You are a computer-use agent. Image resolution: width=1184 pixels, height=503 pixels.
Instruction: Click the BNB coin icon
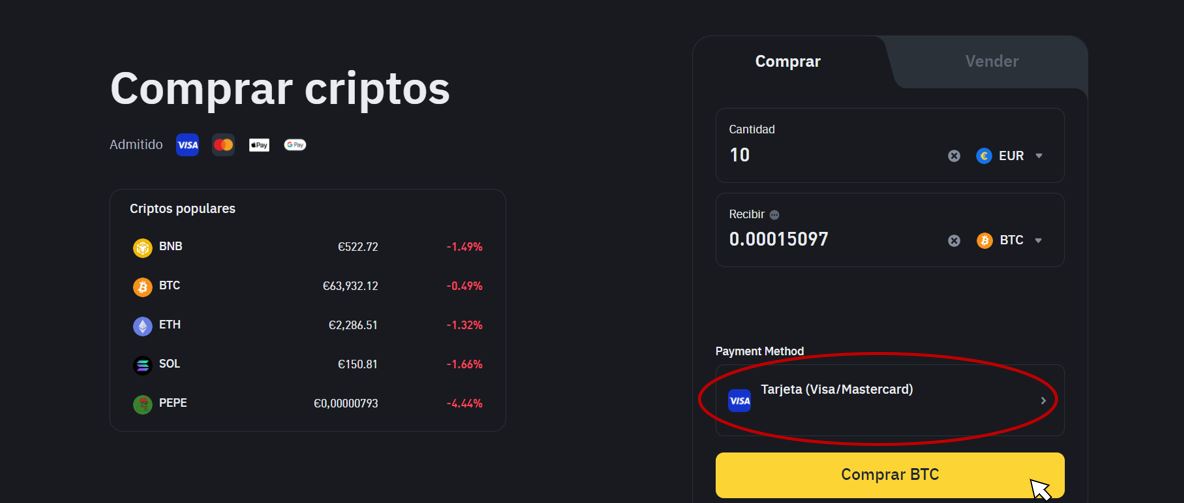(143, 248)
